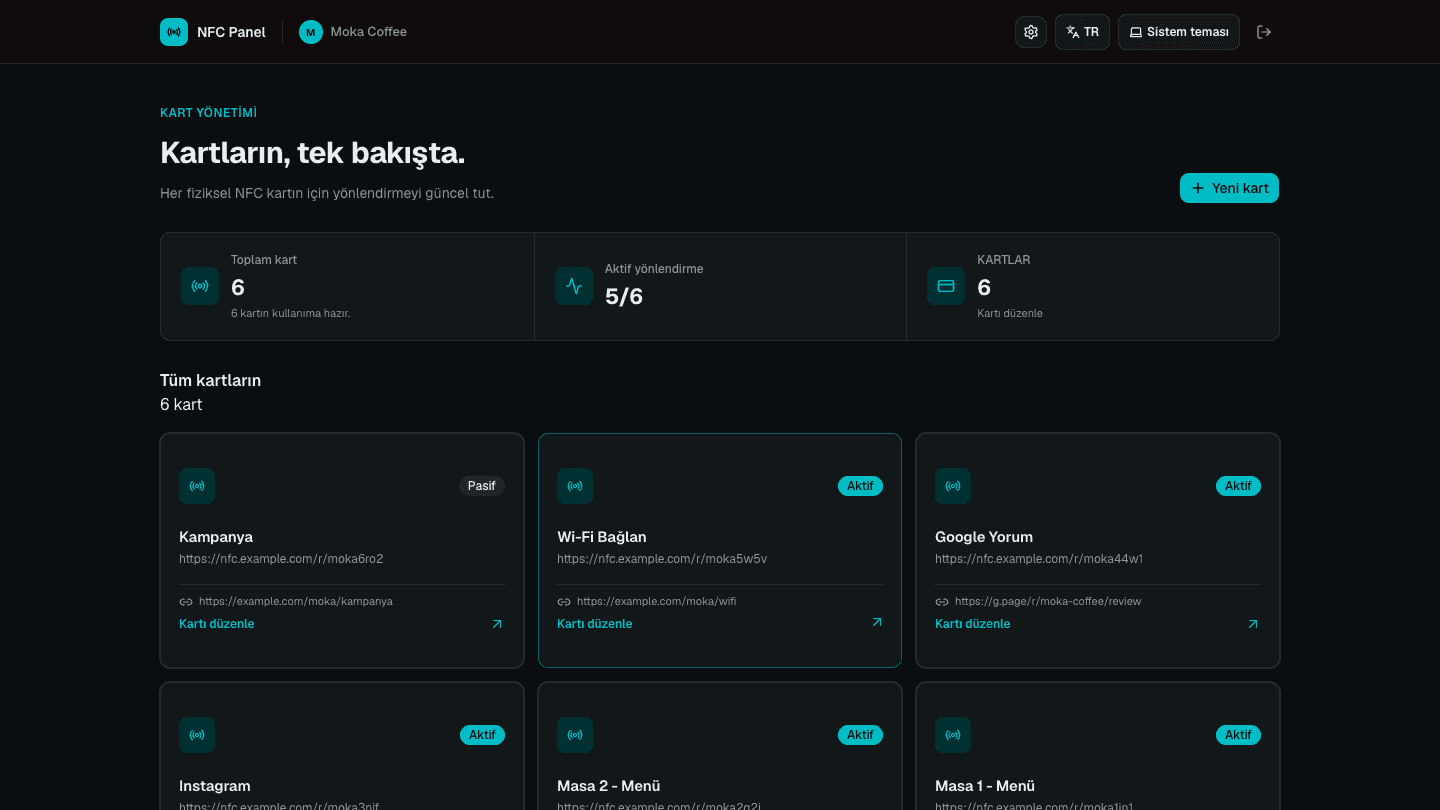Viewport: 1440px width, 810px height.
Task: Click the NFC Panel title text
Action: tap(232, 32)
